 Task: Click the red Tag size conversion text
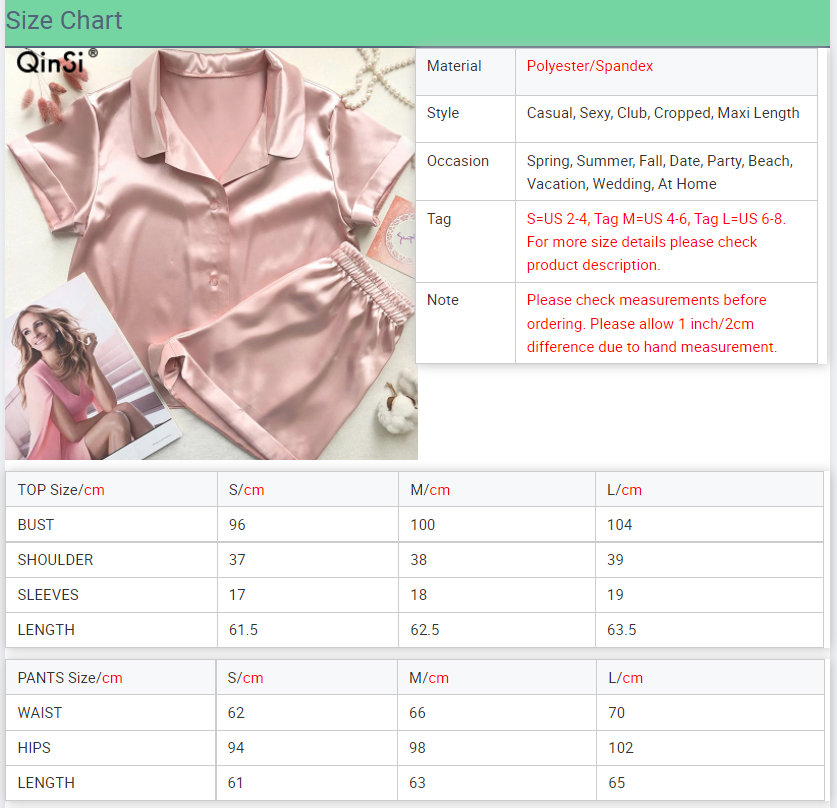point(656,242)
